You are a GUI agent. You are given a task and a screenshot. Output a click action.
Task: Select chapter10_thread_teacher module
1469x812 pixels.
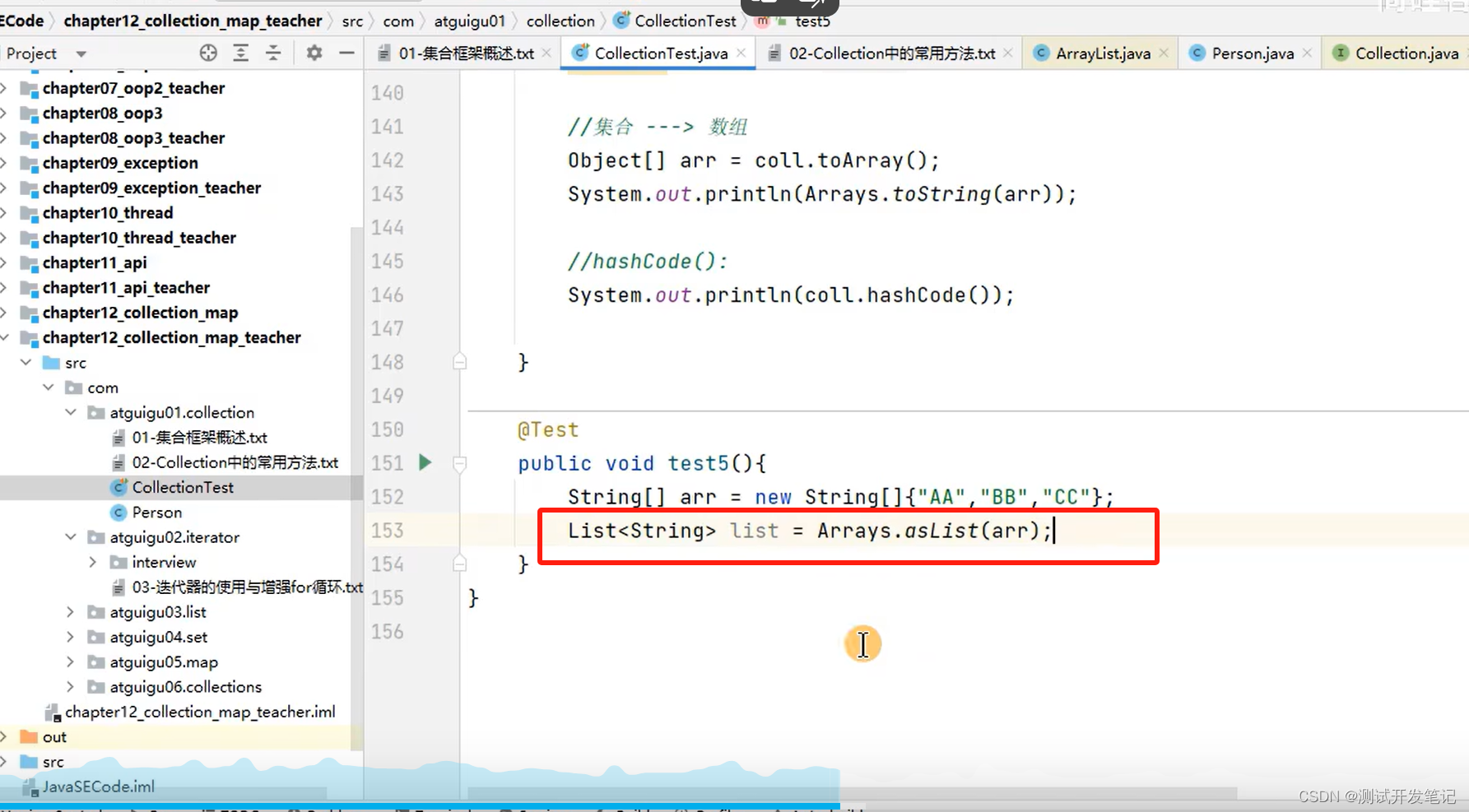[139, 238]
